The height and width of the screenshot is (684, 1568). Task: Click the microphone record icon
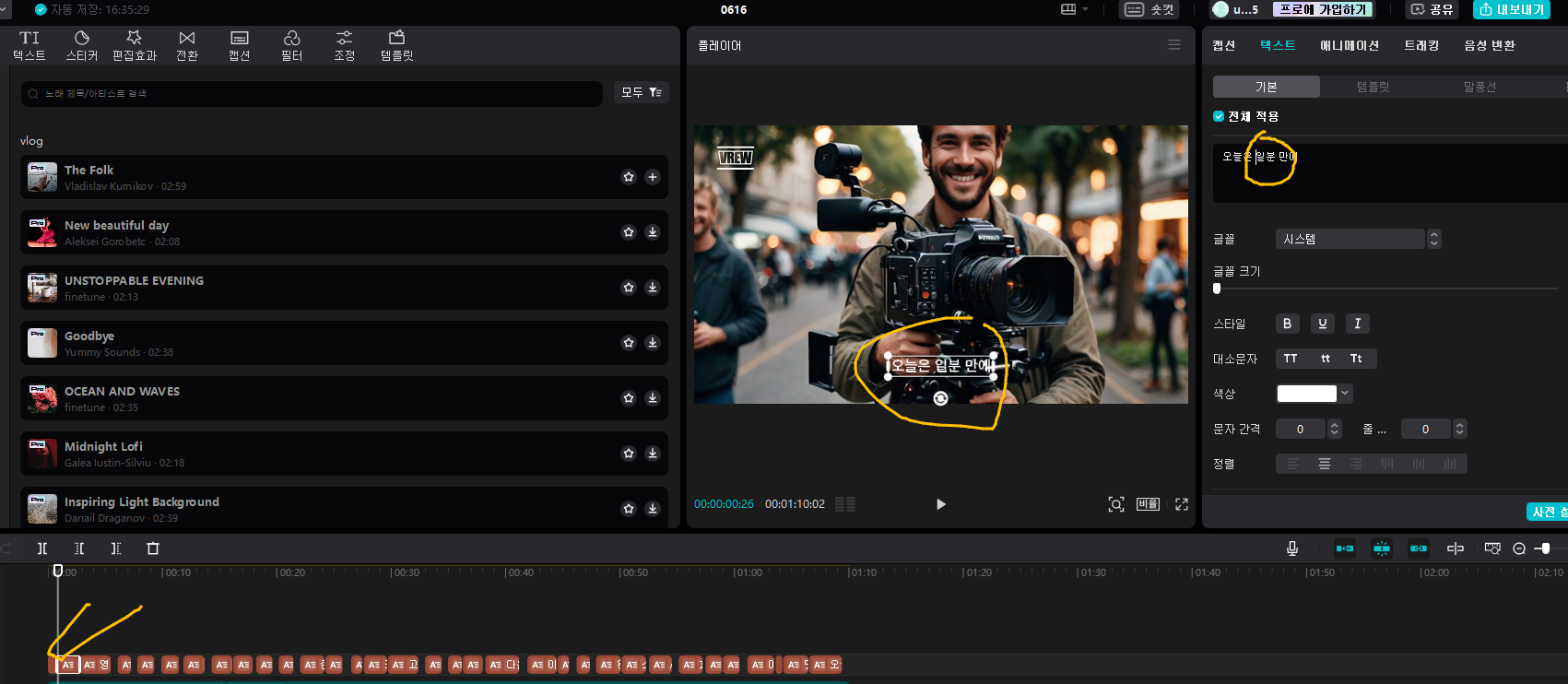(x=1292, y=548)
